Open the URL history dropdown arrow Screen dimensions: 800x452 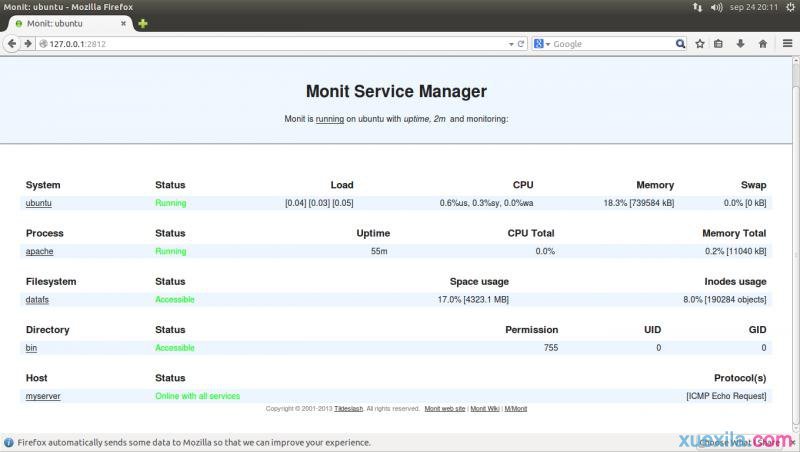[511, 44]
